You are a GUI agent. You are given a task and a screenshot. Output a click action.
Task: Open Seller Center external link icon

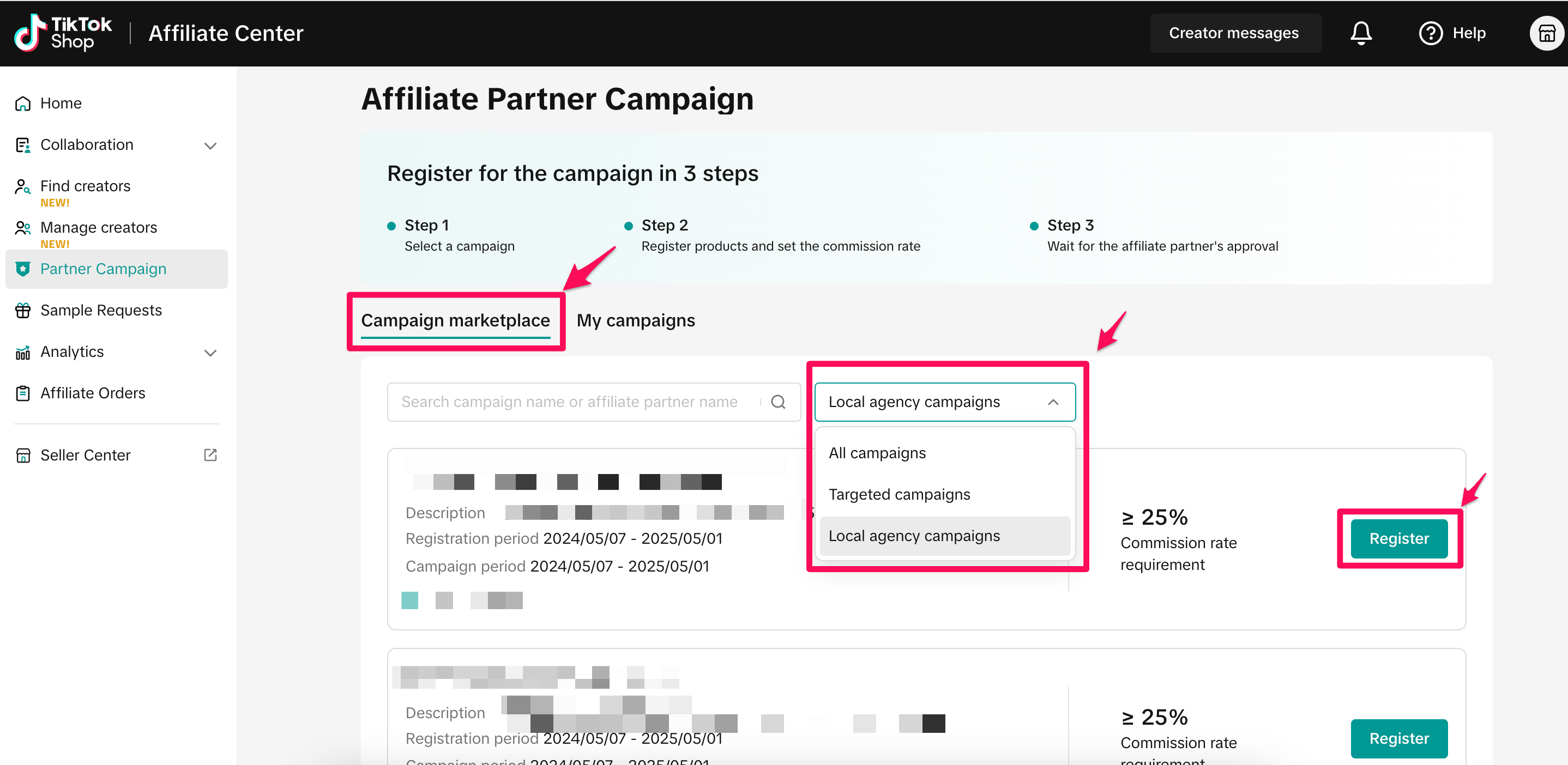(x=210, y=455)
